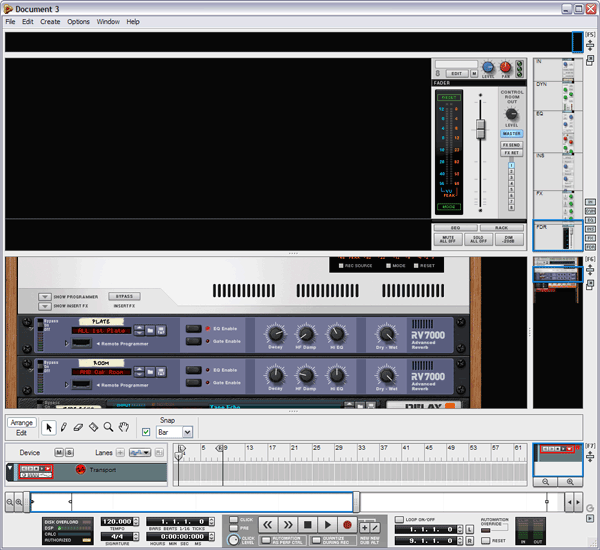Click the Tempo value field
Image resolution: width=600 pixels, height=550 pixels.
click(x=120, y=522)
